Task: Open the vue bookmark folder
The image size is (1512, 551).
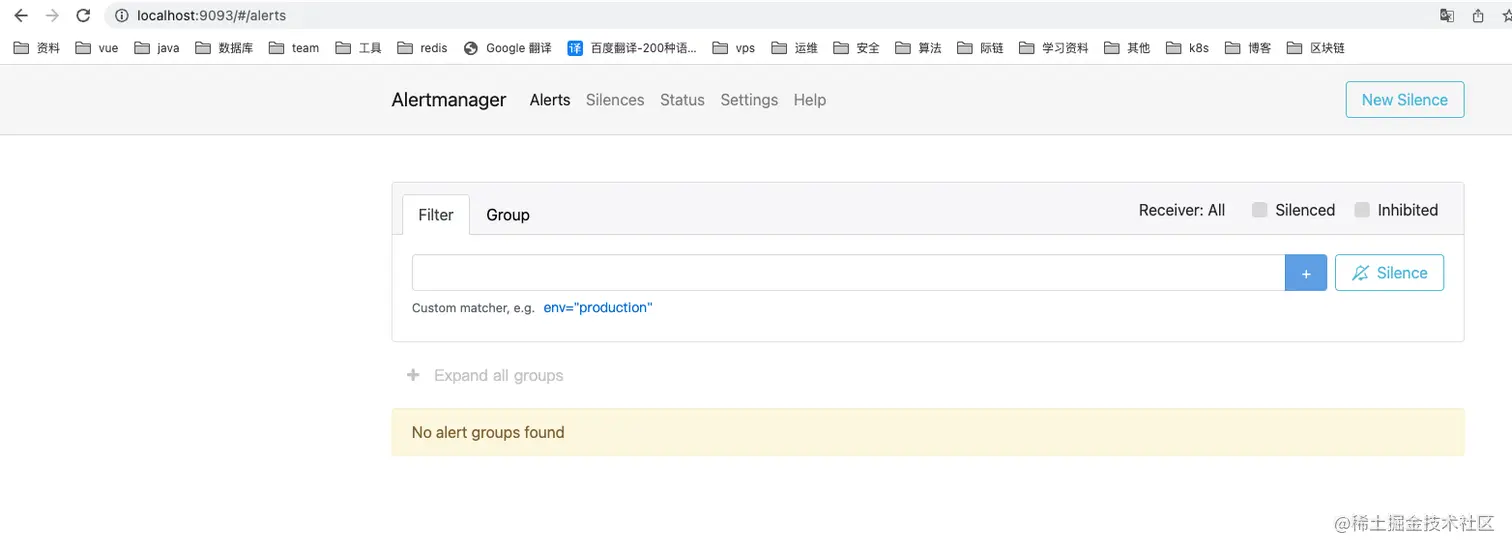Action: coord(97,48)
